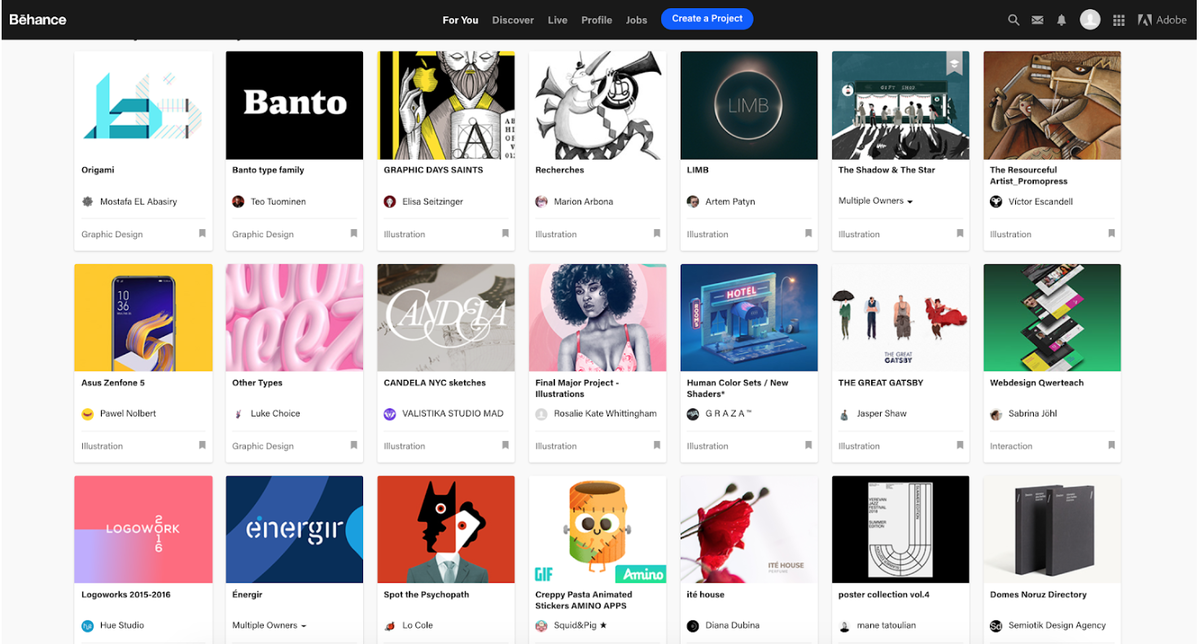Bookmark the LIMB project
This screenshot has width=1200, height=644.
tap(808, 234)
